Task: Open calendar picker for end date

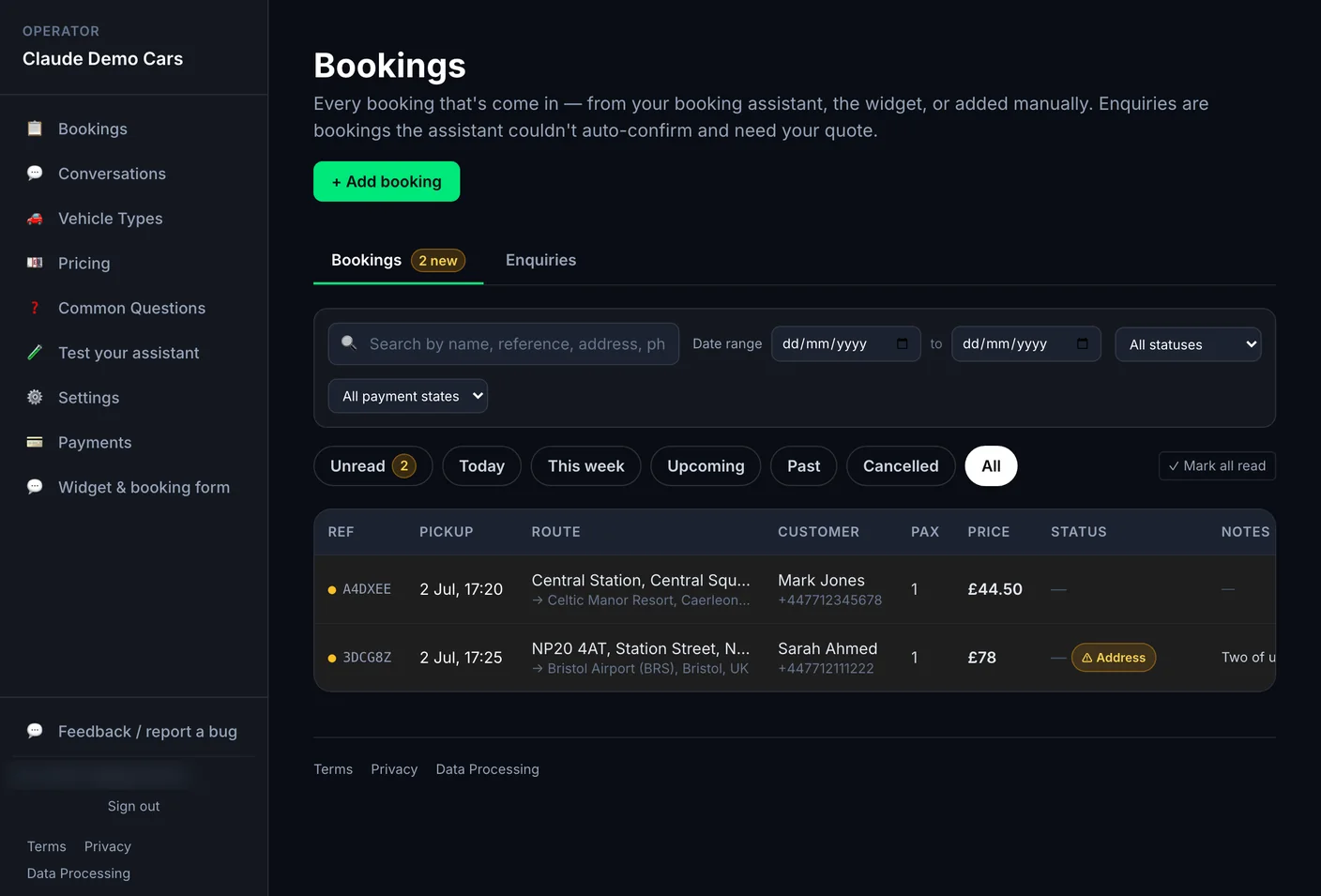Action: click(1083, 344)
